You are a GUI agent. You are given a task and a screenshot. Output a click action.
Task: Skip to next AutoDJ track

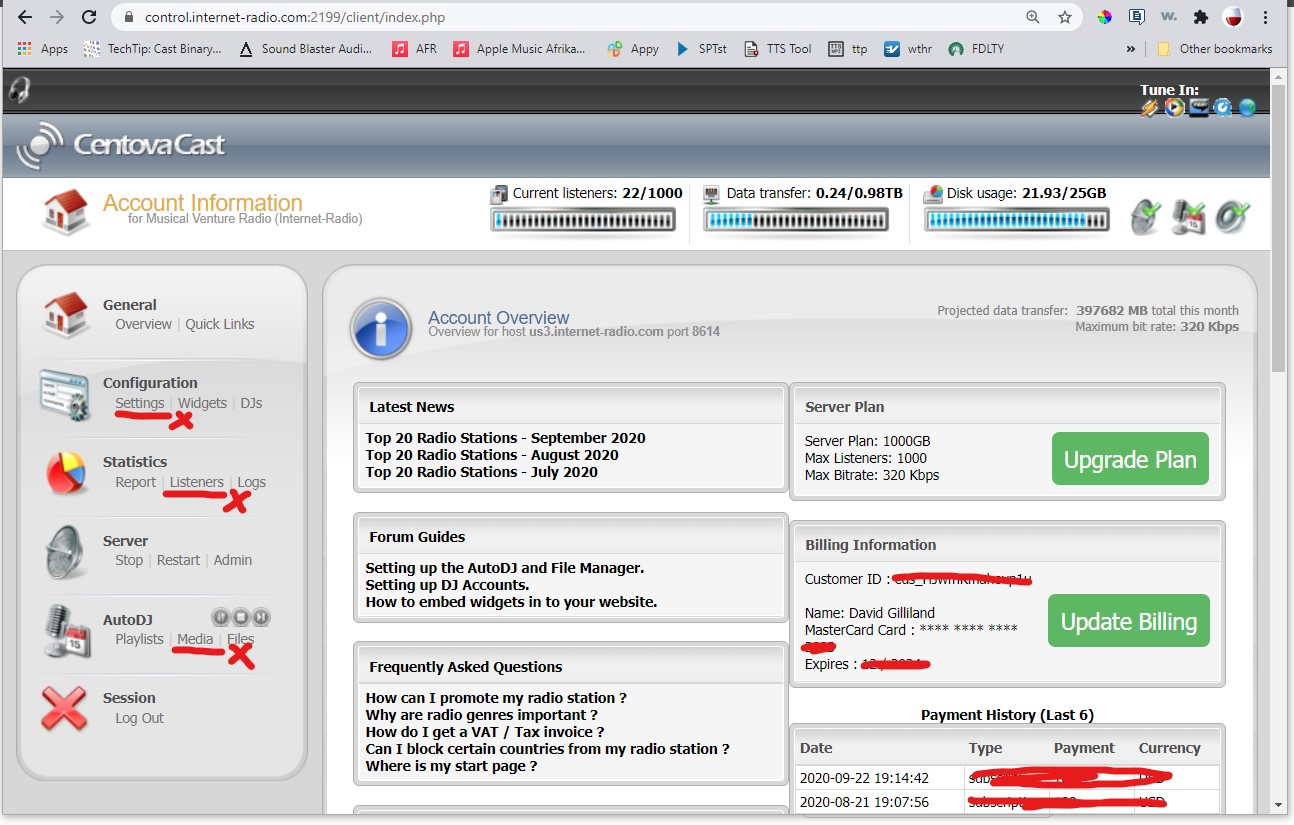point(260,617)
